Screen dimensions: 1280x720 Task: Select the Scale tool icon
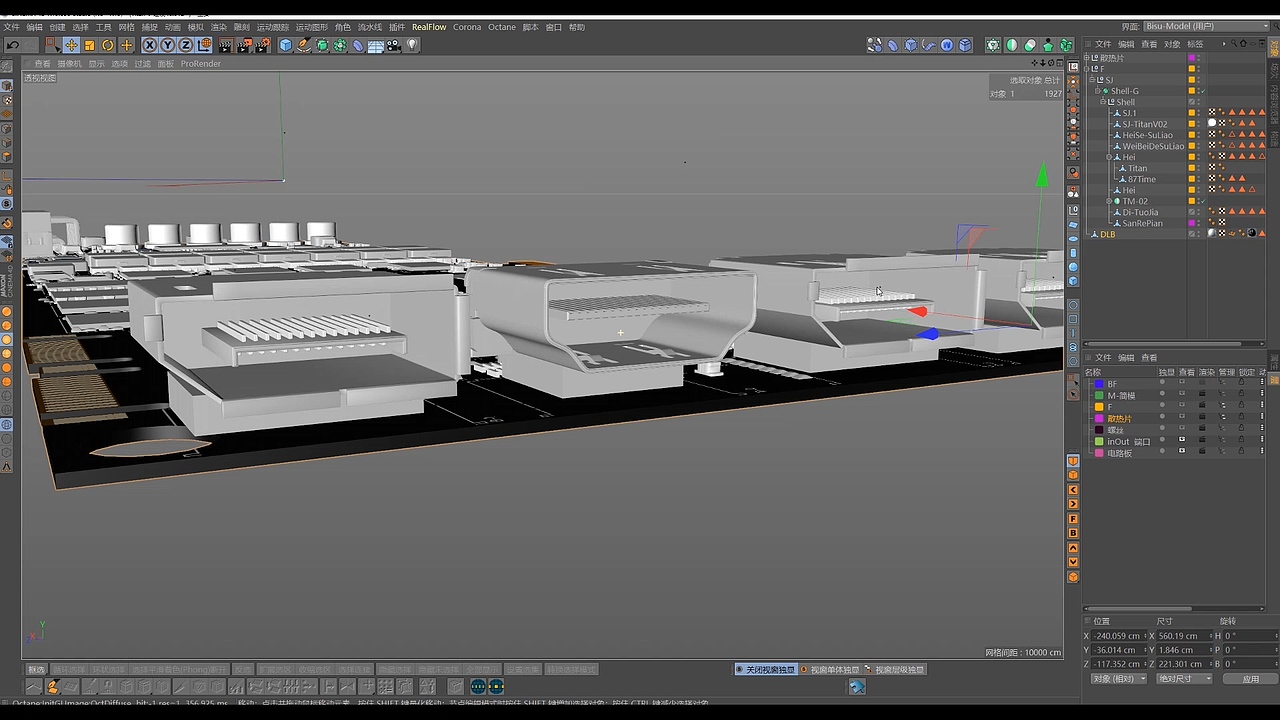click(89, 45)
